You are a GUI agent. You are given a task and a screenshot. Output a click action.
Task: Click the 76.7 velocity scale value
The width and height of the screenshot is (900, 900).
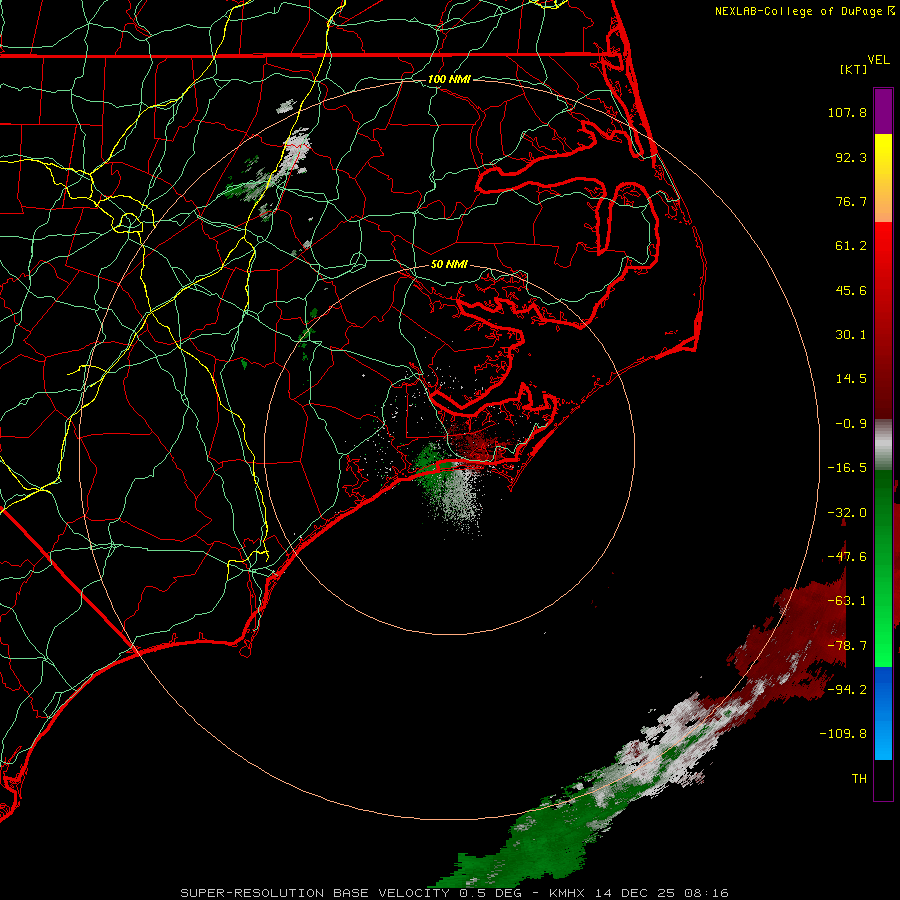coord(851,201)
